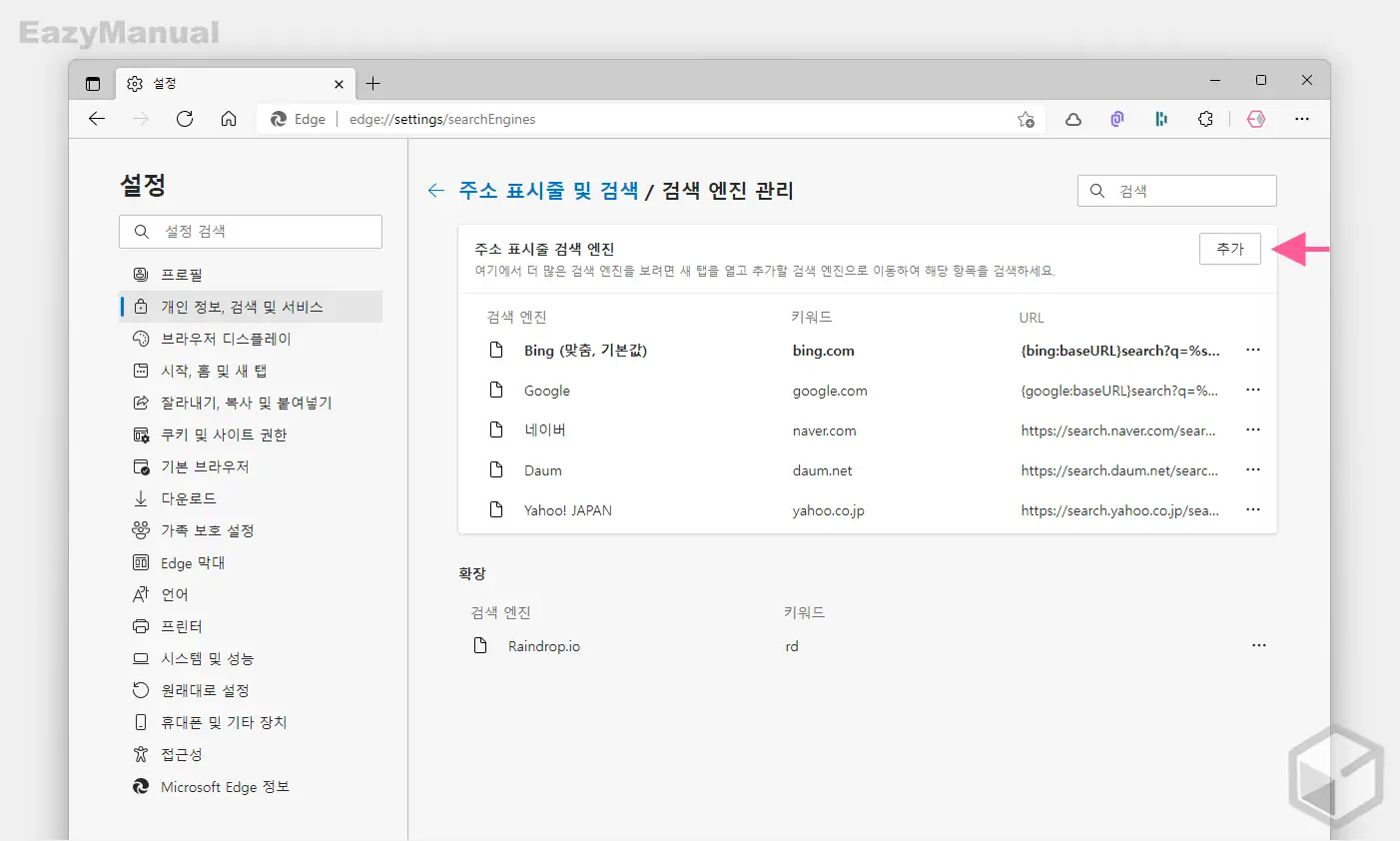The width and height of the screenshot is (1400, 841).
Task: Open a new tab with plus button
Action: (x=372, y=84)
